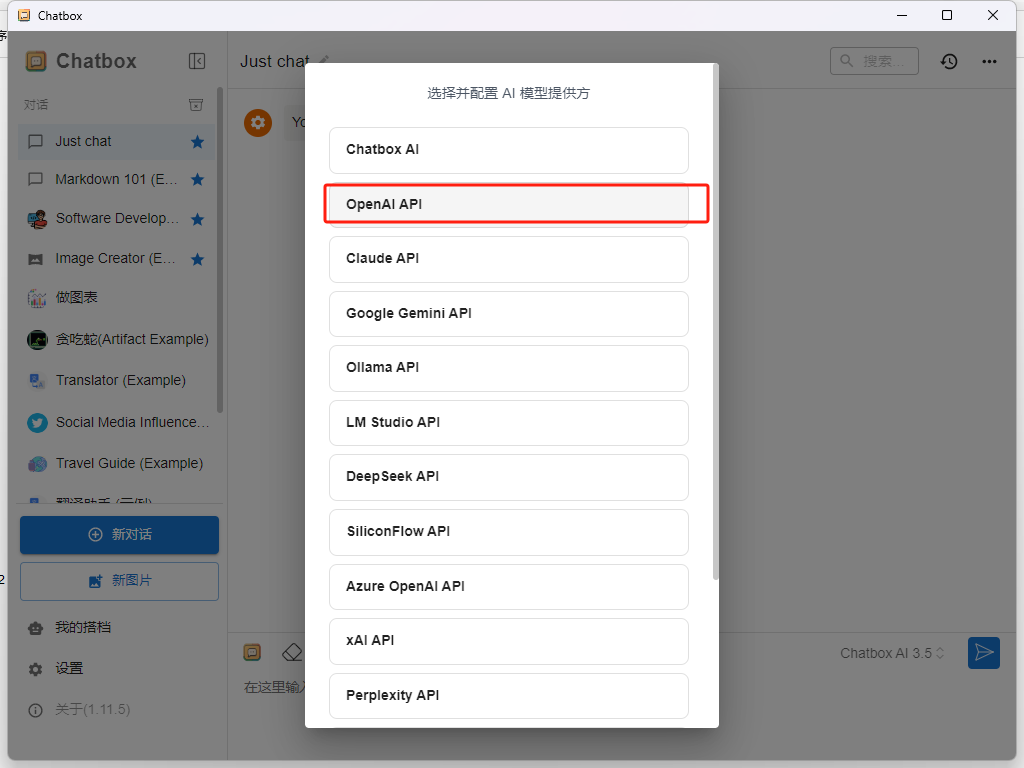Start a new chat with 新对话
The height and width of the screenshot is (768, 1024).
coord(120,535)
